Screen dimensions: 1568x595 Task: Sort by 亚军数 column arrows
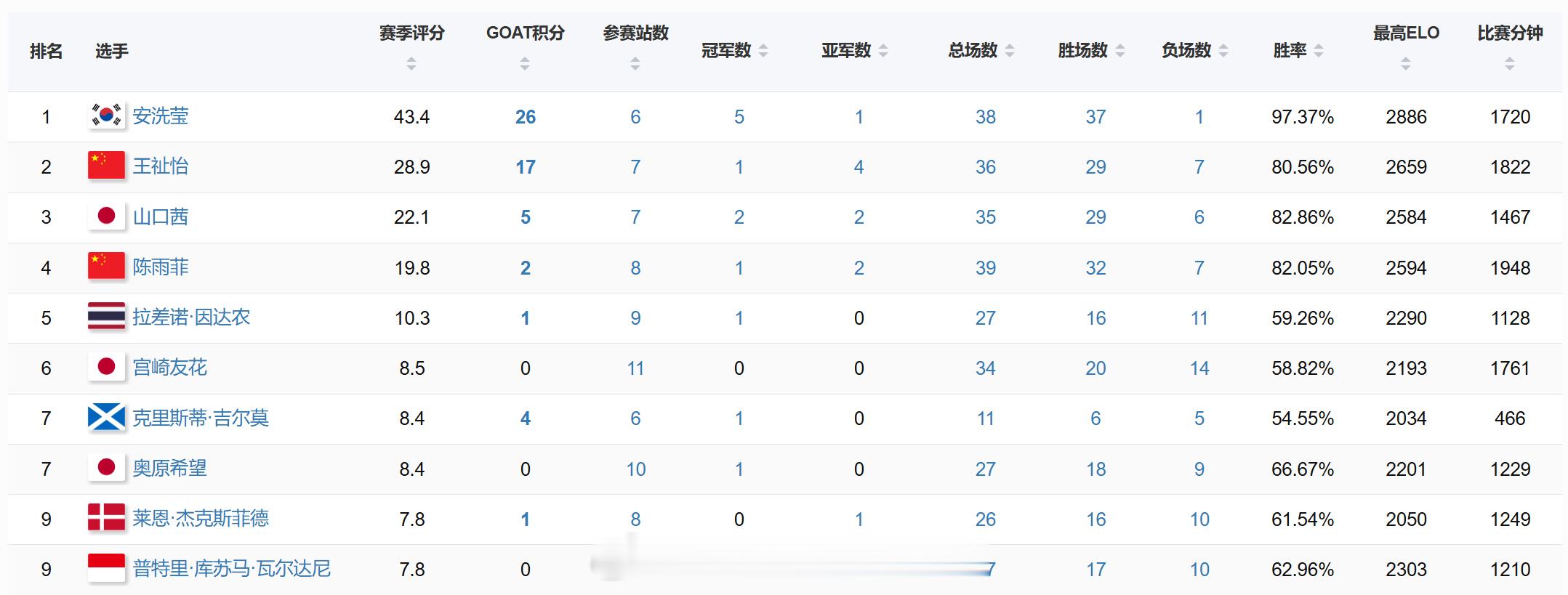tap(883, 51)
